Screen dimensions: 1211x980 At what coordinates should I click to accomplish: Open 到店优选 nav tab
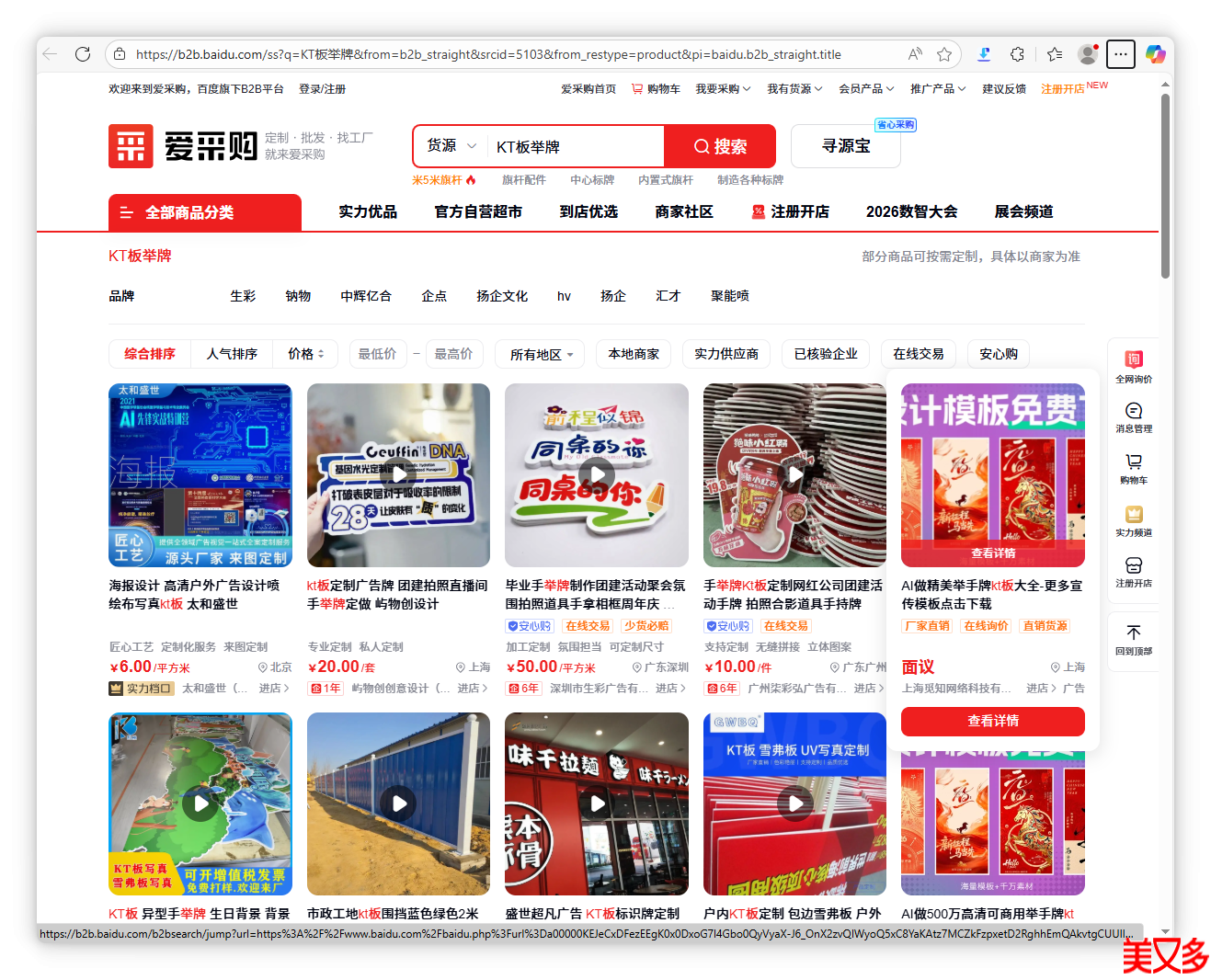[588, 211]
